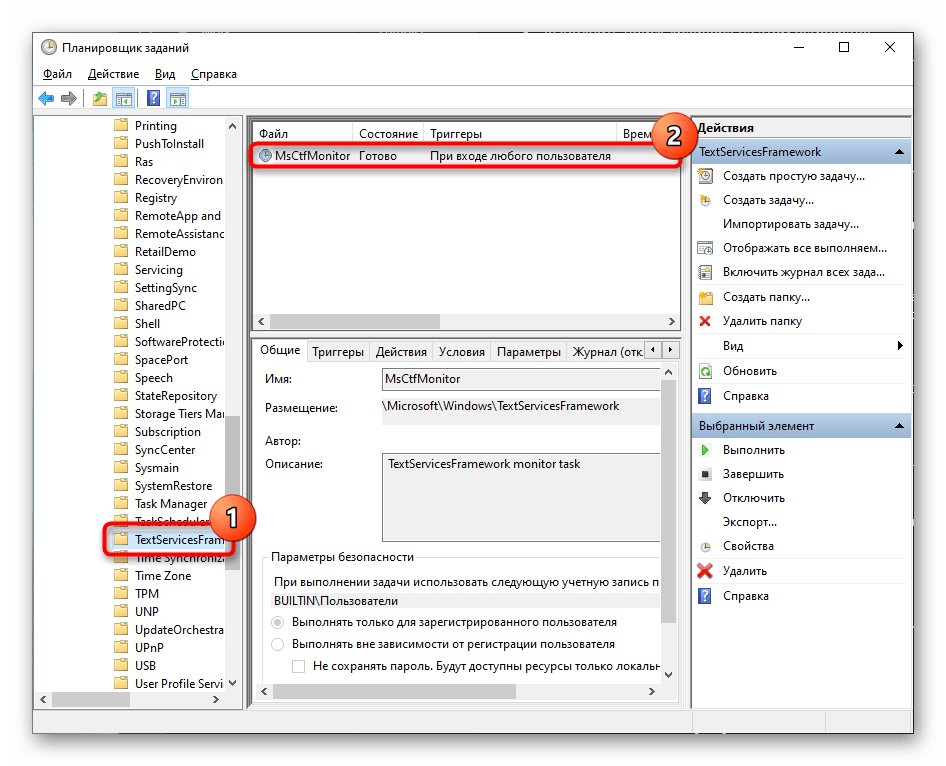946x766 pixels.
Task: Click Создать простую задачу link
Action: point(793,176)
